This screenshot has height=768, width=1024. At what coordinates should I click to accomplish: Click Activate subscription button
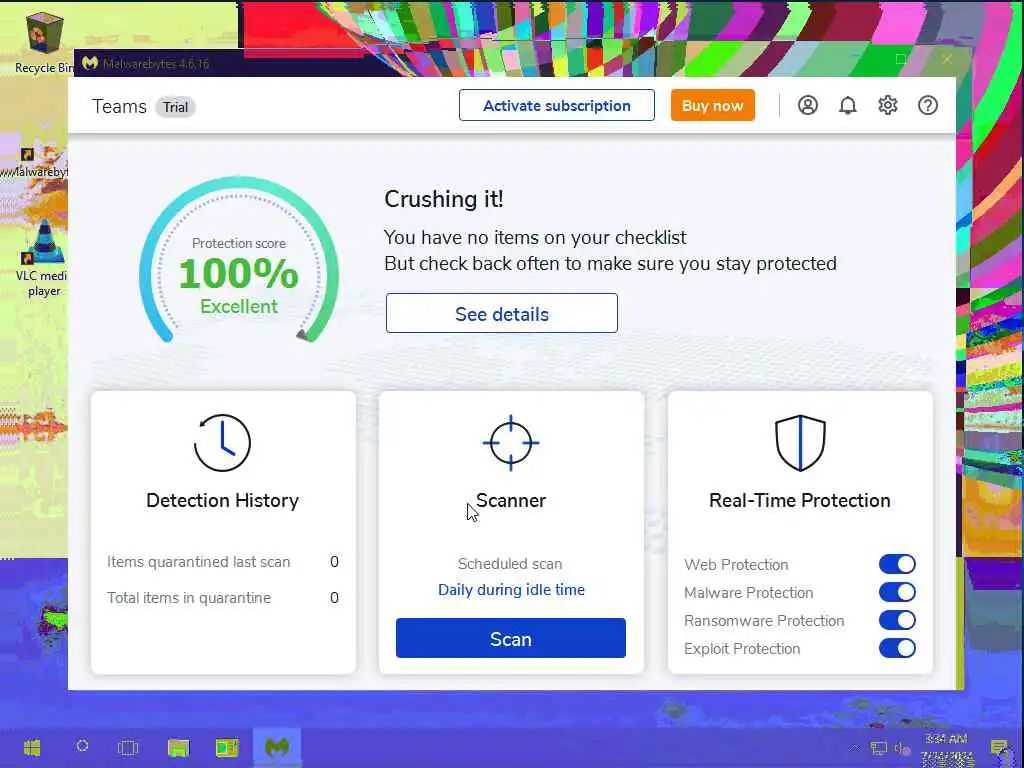coord(556,105)
